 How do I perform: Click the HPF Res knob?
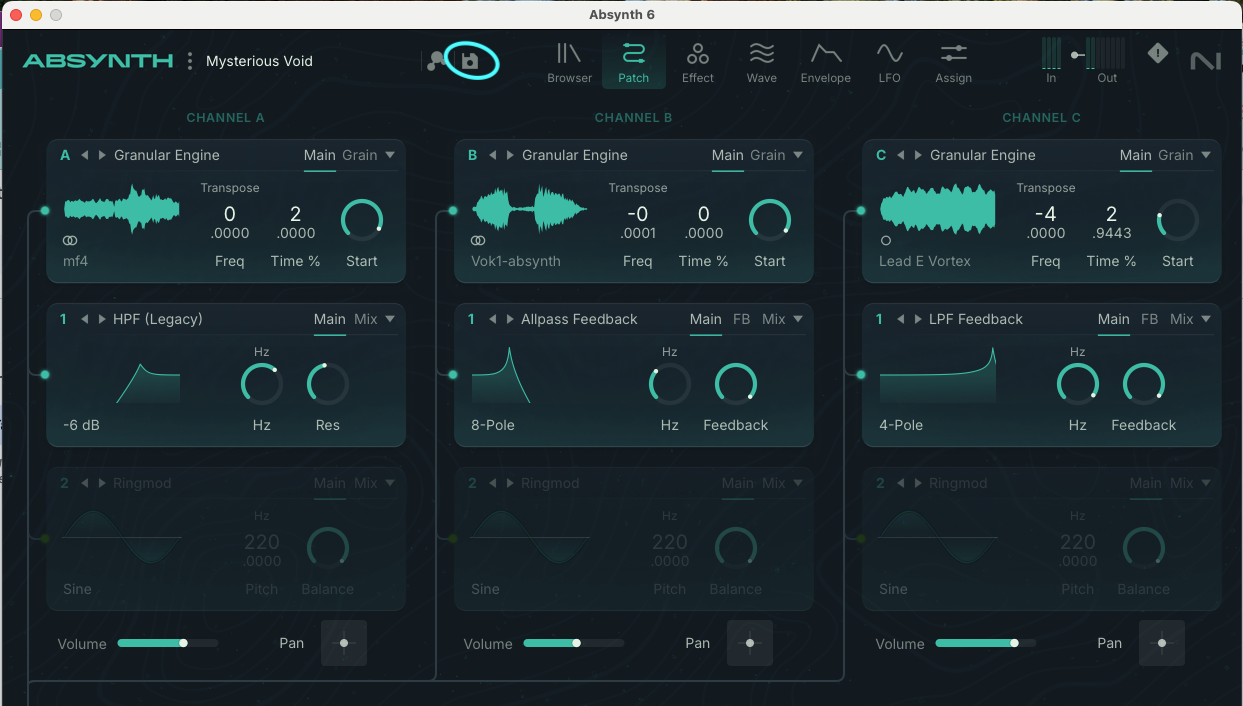coord(328,384)
